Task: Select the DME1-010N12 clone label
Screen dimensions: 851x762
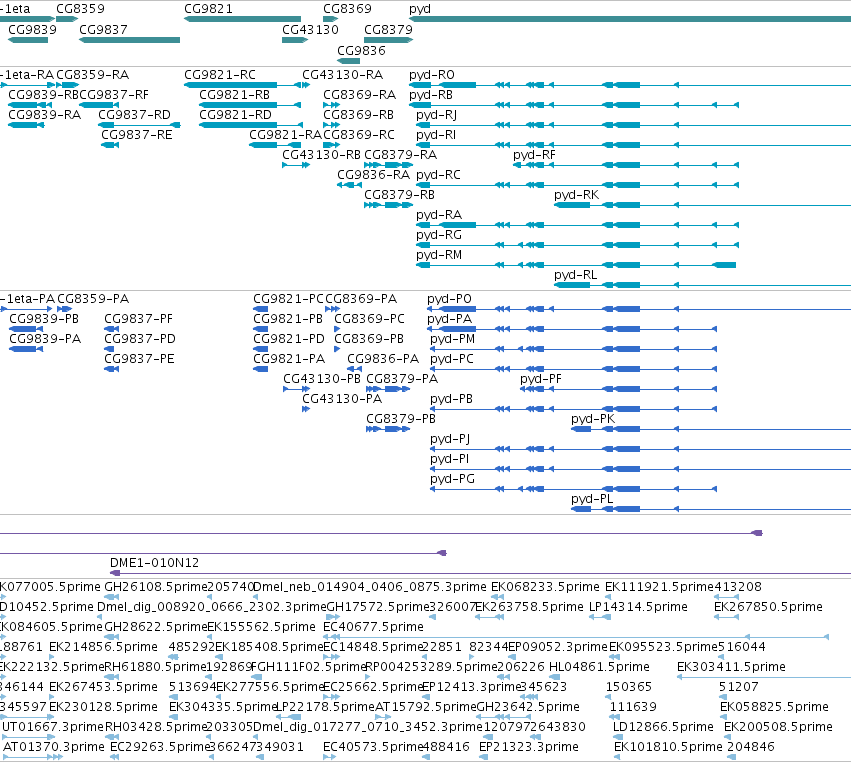Action: pyautogui.click(x=155, y=563)
